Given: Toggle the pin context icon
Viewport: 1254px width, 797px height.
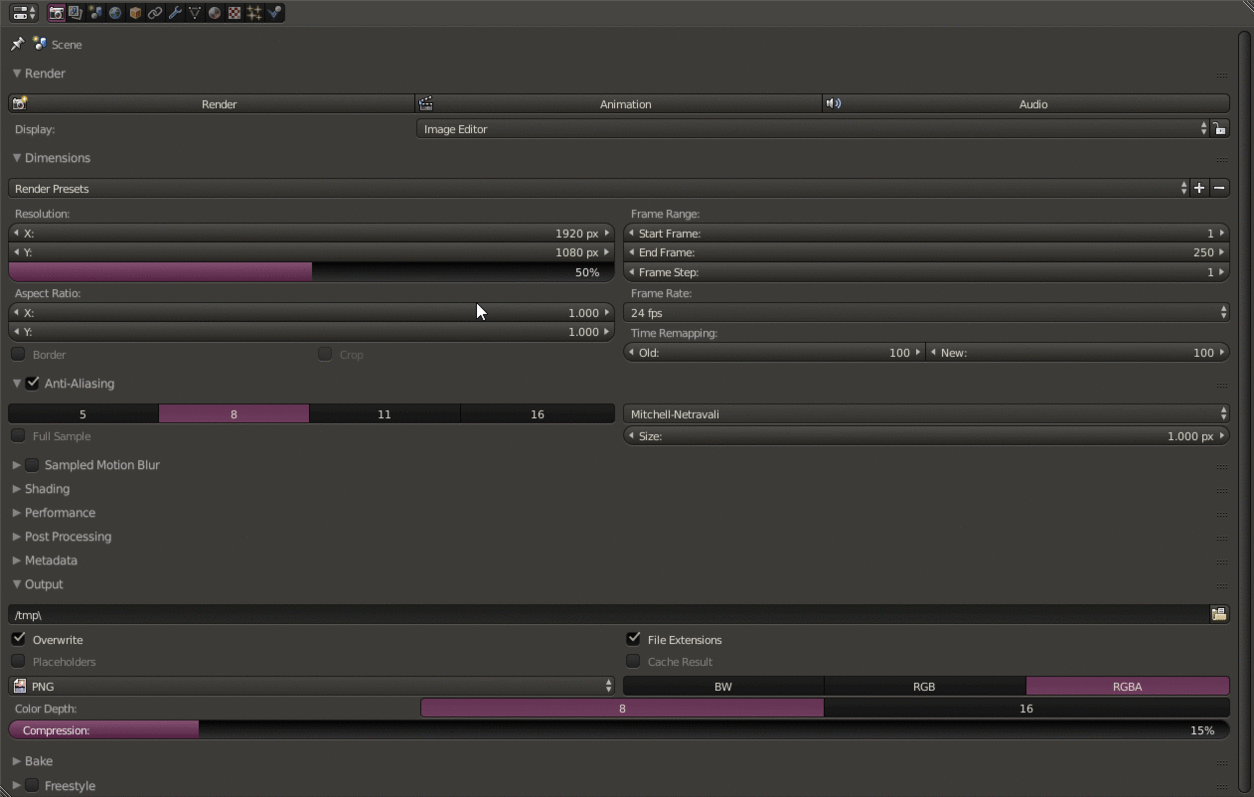Looking at the screenshot, I should click(17, 44).
